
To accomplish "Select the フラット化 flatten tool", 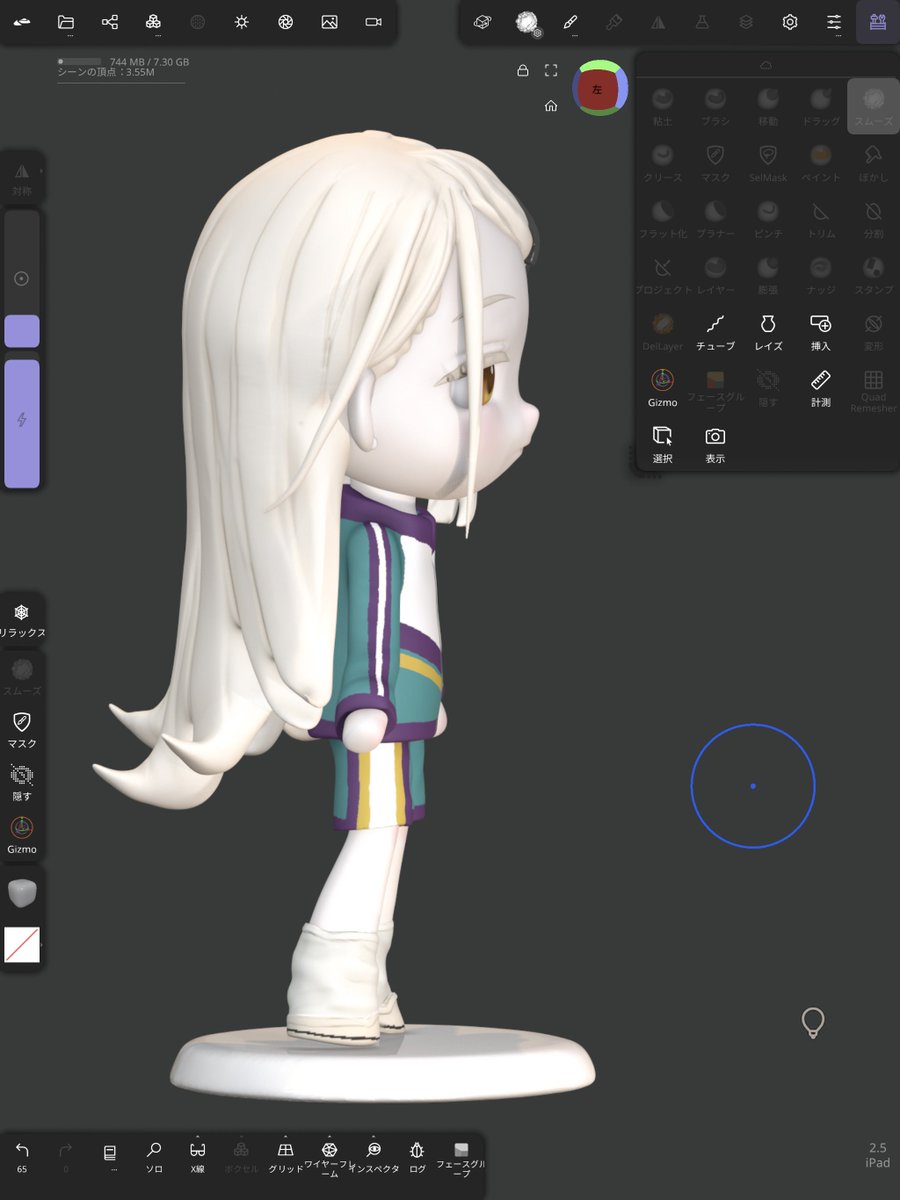I will [x=663, y=218].
